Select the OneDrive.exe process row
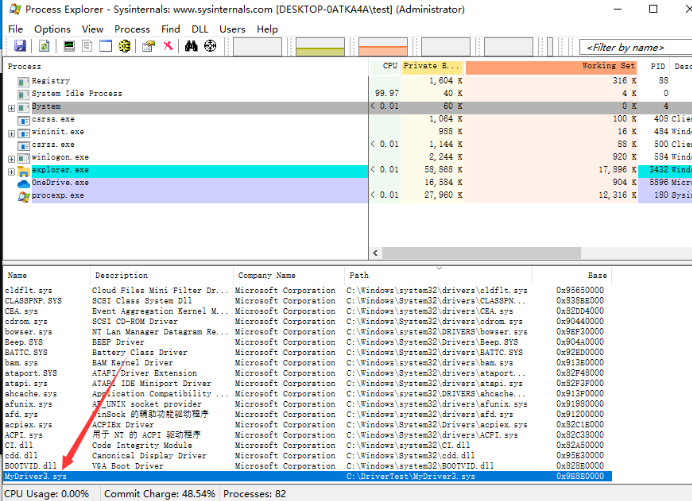The width and height of the screenshot is (692, 501). pos(348,183)
